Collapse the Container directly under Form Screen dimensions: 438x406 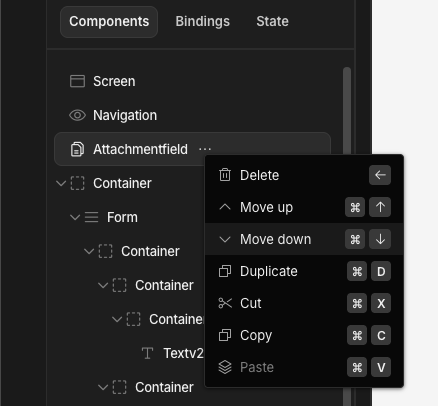[89, 251]
